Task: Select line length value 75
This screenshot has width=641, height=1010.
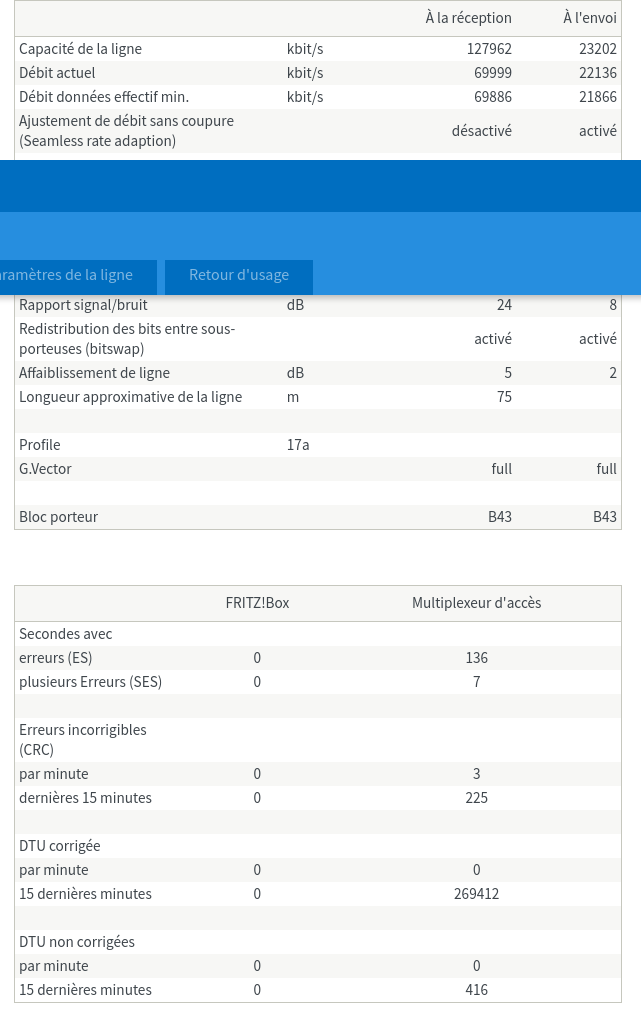Action: 504,397
